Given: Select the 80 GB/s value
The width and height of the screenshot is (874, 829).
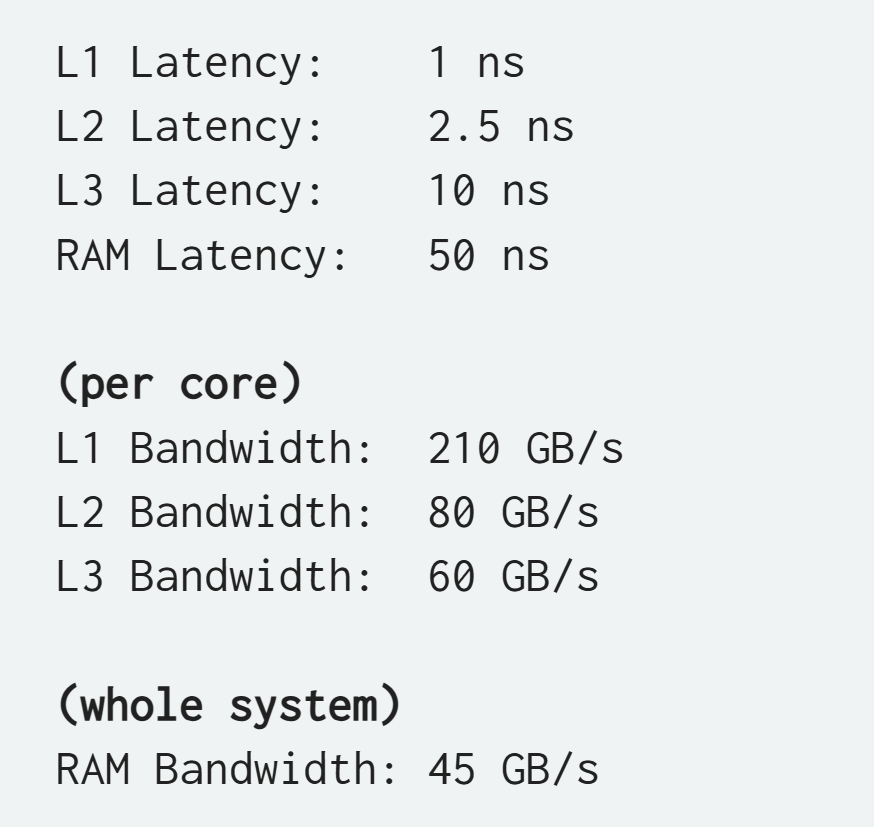Looking at the screenshot, I should pos(513,512).
